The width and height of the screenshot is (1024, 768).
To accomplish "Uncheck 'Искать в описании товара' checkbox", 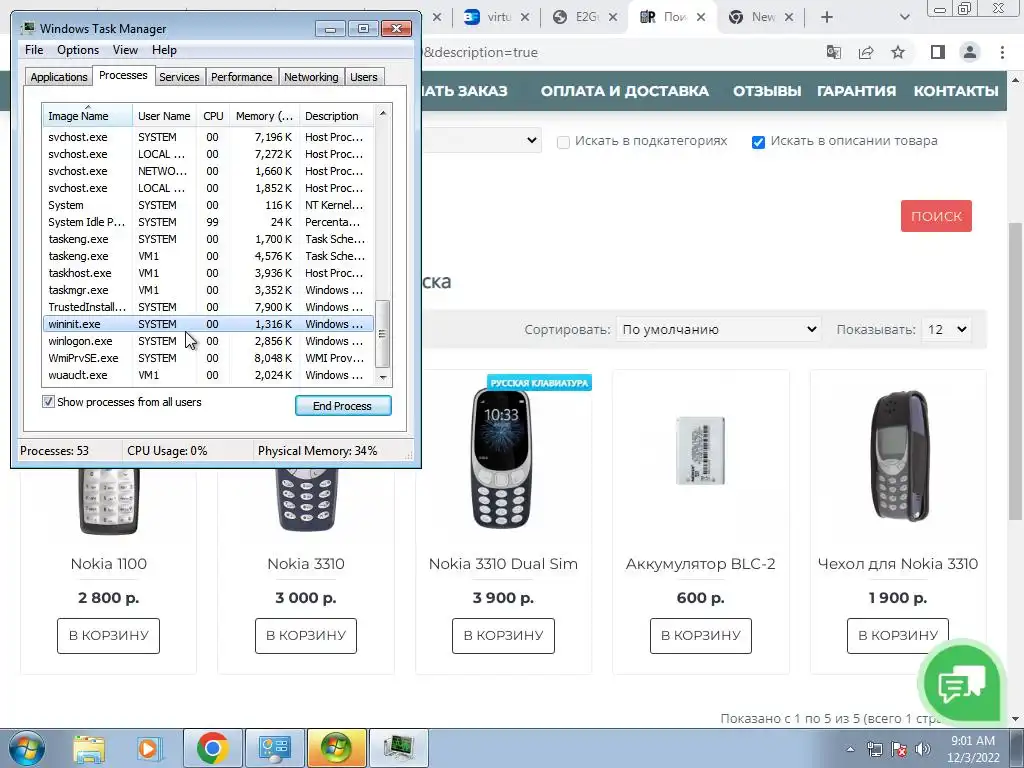I will [758, 142].
